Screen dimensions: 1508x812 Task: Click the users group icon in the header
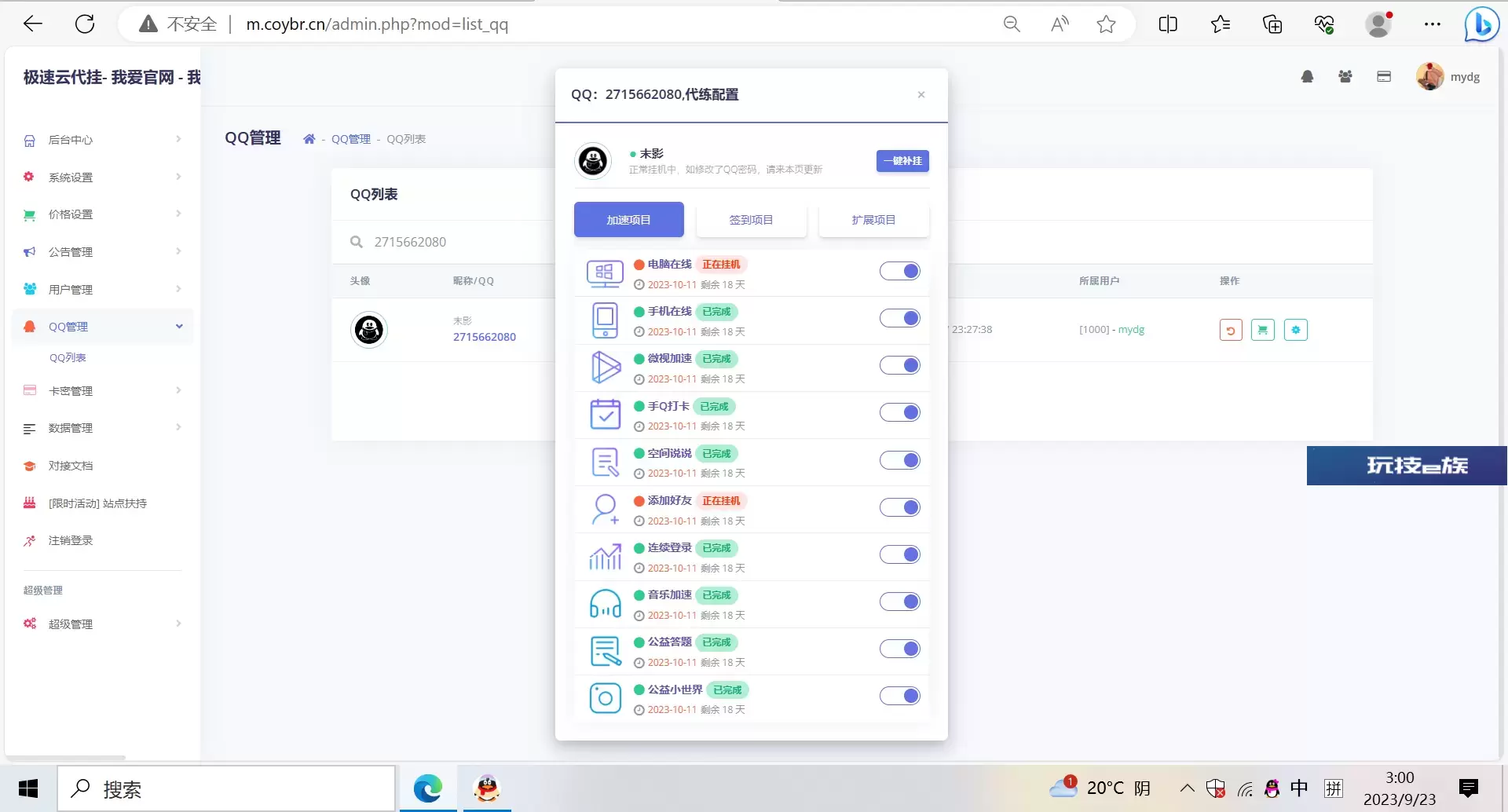1345,77
